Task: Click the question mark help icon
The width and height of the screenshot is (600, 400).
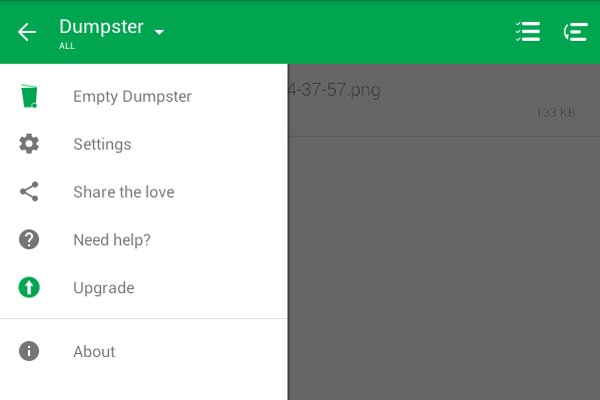Action: click(29, 240)
